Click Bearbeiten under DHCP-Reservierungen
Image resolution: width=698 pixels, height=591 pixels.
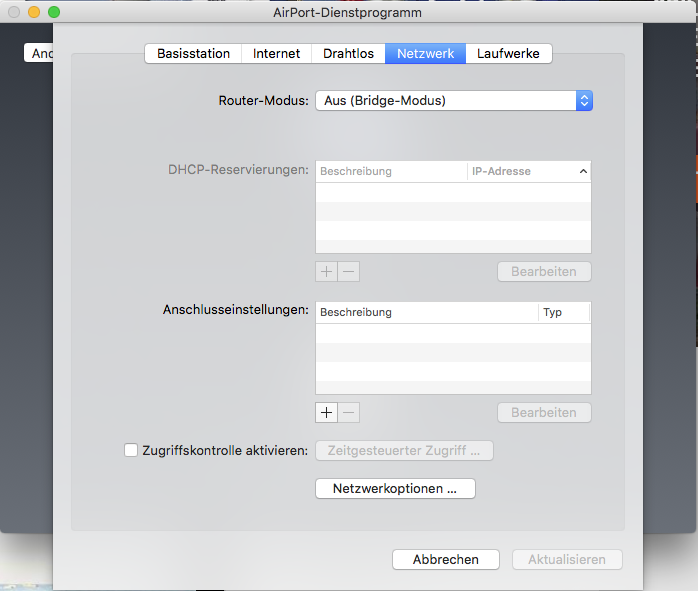pyautogui.click(x=544, y=271)
